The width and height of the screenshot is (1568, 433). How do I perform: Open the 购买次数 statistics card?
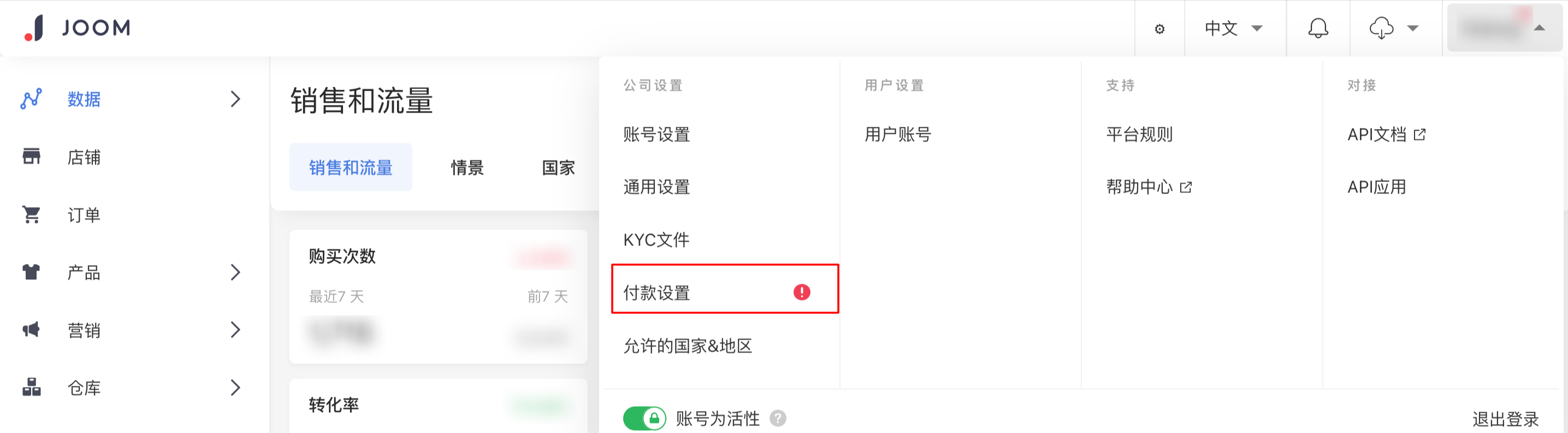[x=438, y=296]
